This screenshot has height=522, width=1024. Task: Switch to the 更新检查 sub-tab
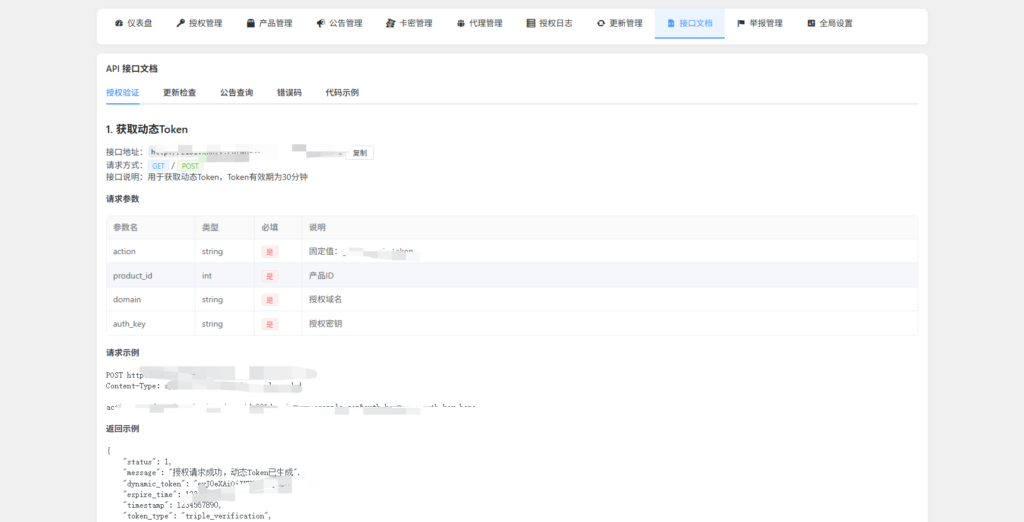pos(179,93)
